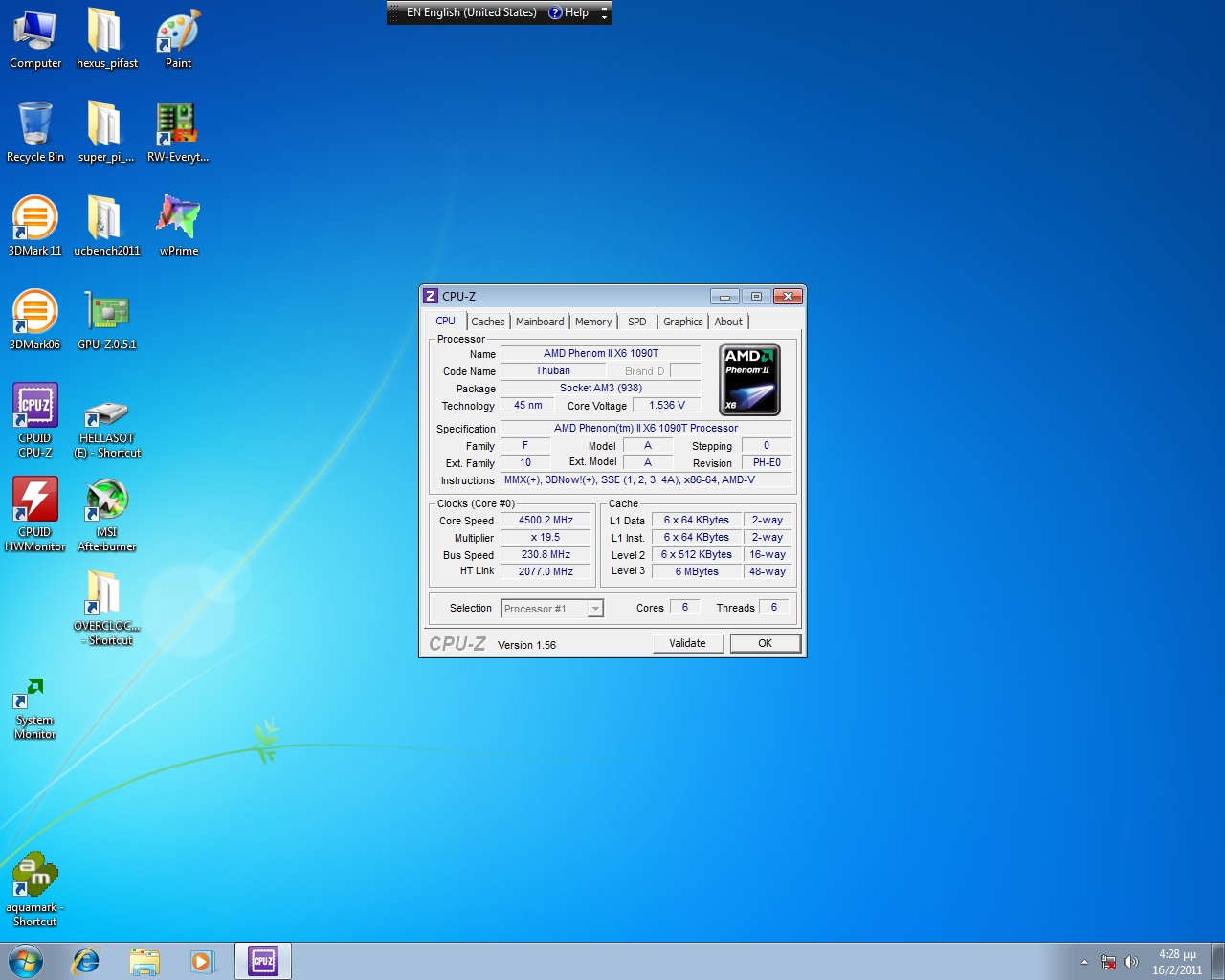Viewport: 1225px width, 980px height.
Task: Show hidden tray icons arrow
Action: click(1084, 962)
